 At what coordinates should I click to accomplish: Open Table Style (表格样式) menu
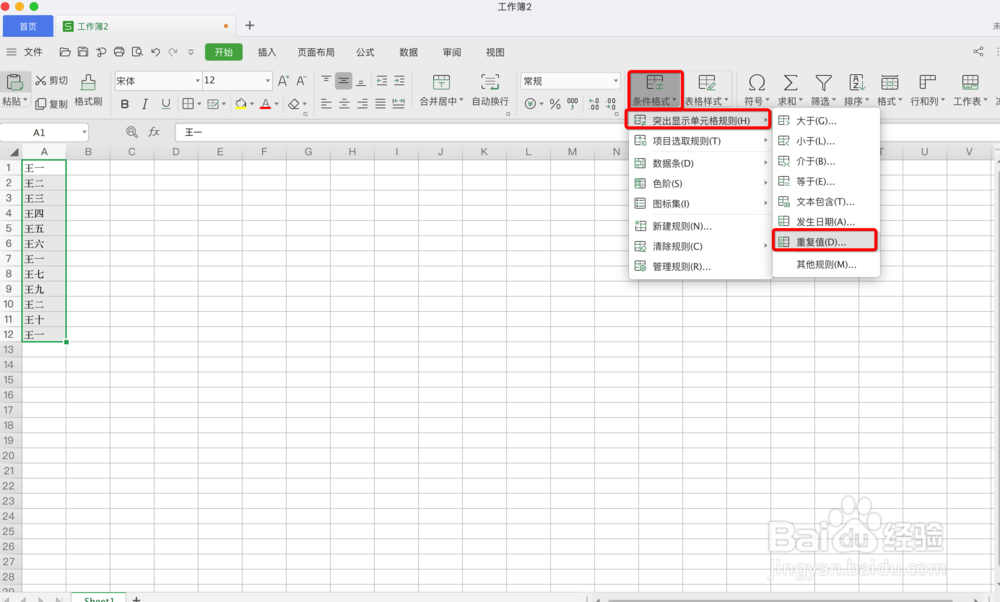tap(707, 90)
